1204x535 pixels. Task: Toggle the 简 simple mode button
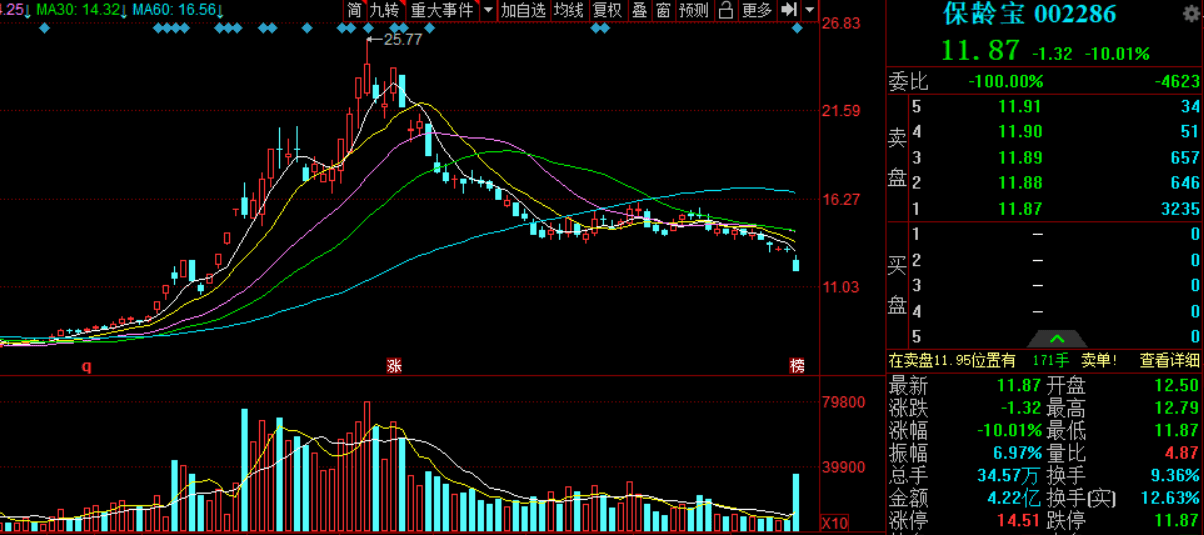click(x=354, y=10)
